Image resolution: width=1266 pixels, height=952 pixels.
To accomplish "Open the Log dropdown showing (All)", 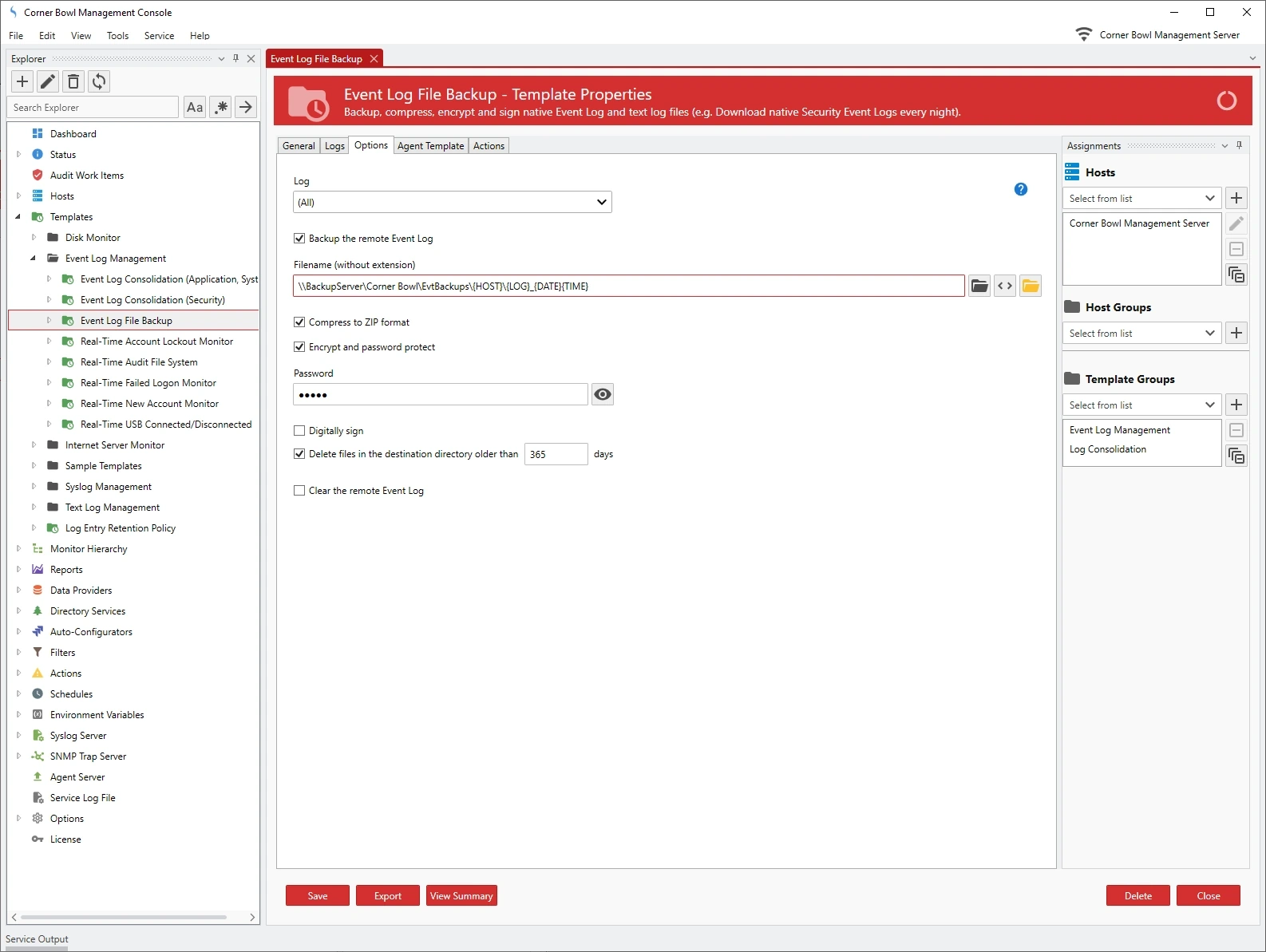I will [x=452, y=202].
